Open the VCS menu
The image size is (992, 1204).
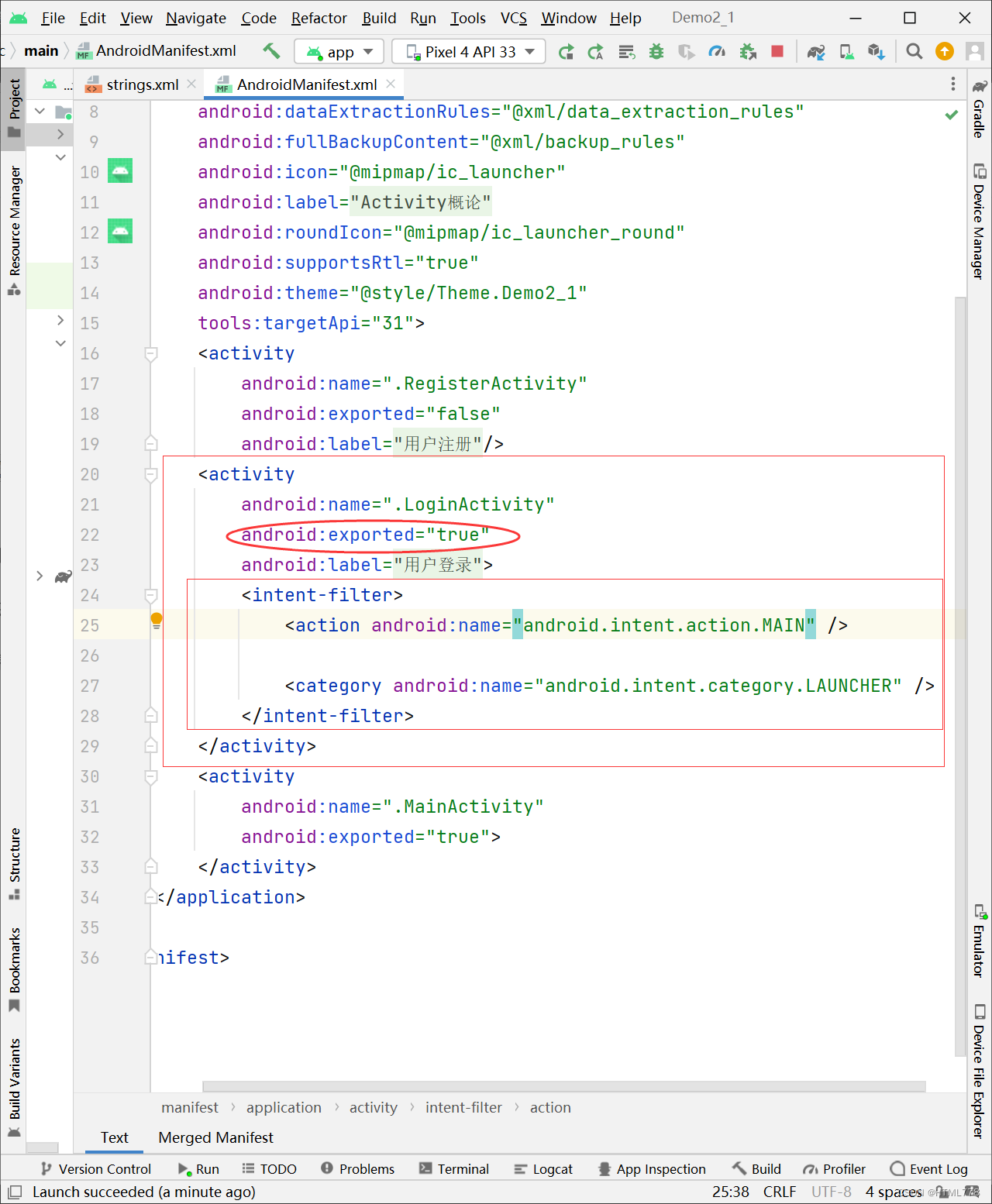click(514, 18)
